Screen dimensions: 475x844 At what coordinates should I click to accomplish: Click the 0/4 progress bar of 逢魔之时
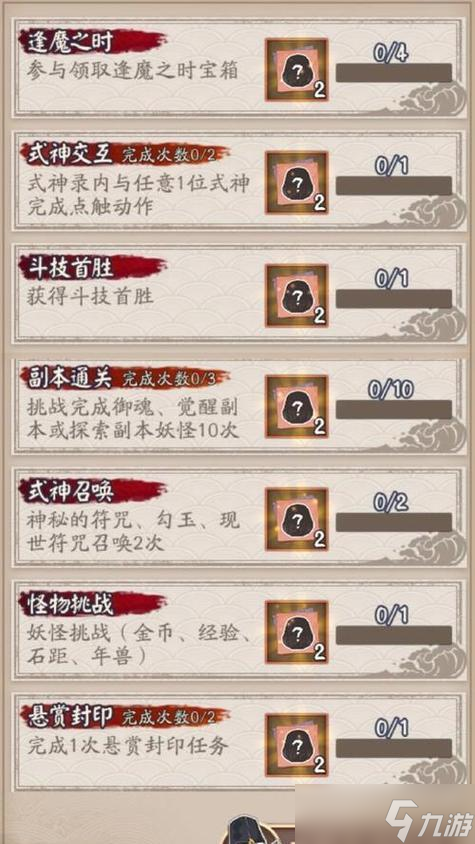tap(394, 73)
